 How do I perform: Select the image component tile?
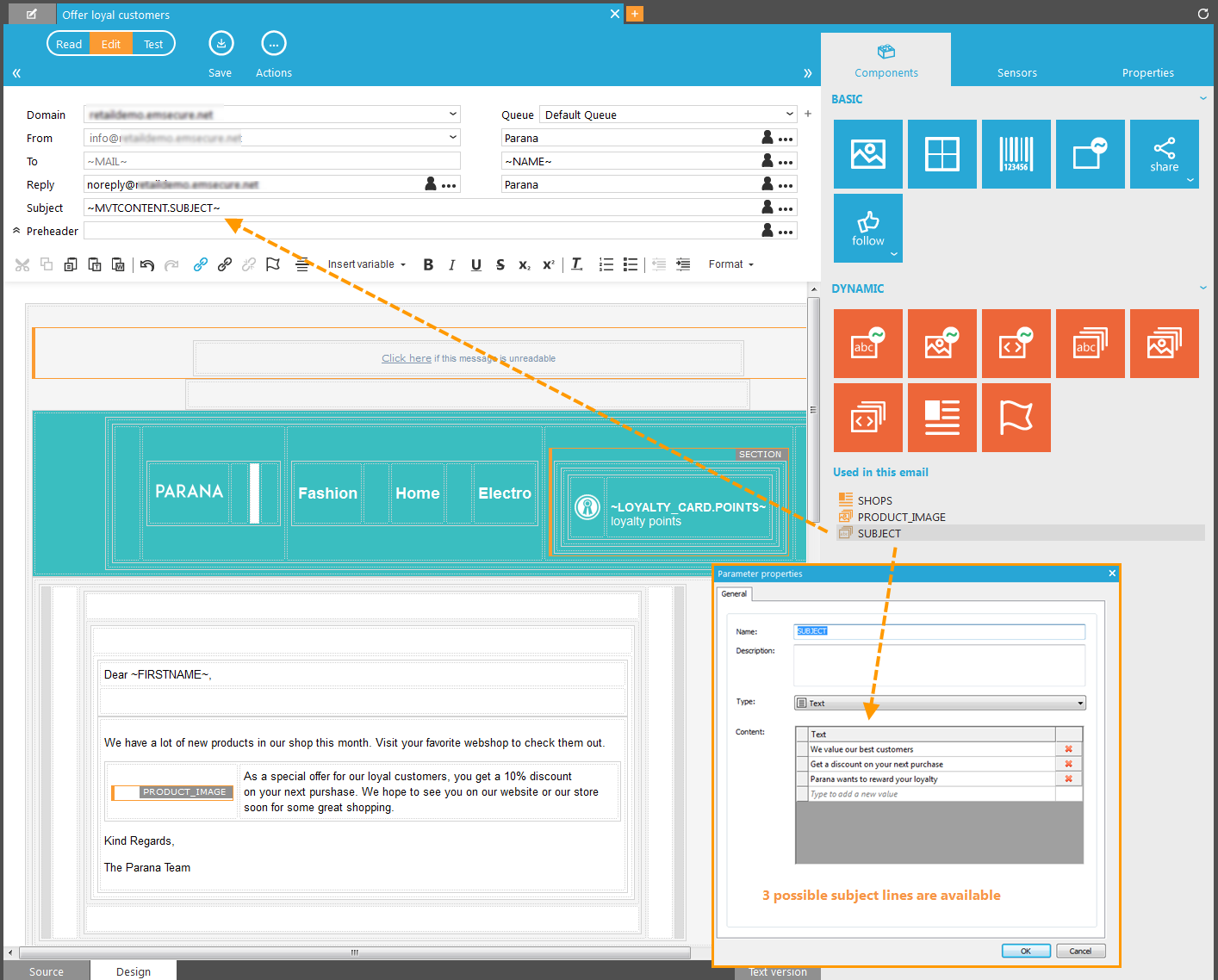coord(867,154)
